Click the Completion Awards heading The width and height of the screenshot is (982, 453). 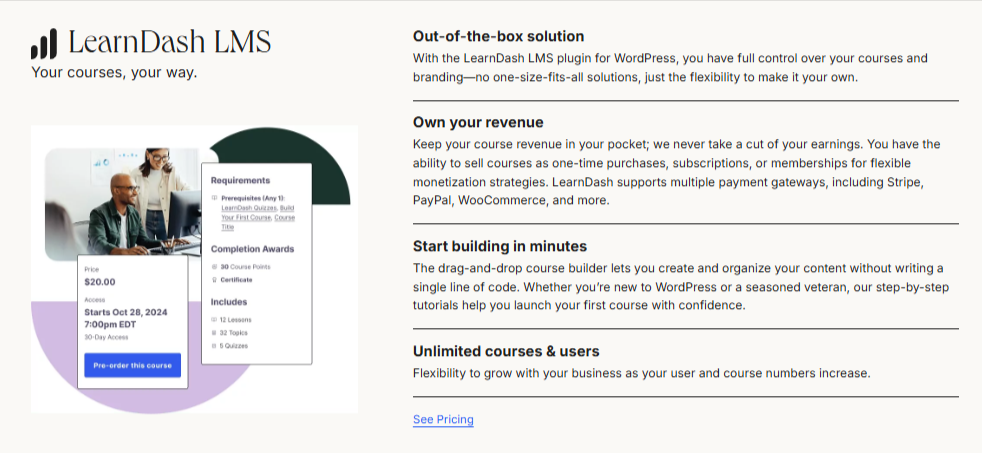point(252,249)
